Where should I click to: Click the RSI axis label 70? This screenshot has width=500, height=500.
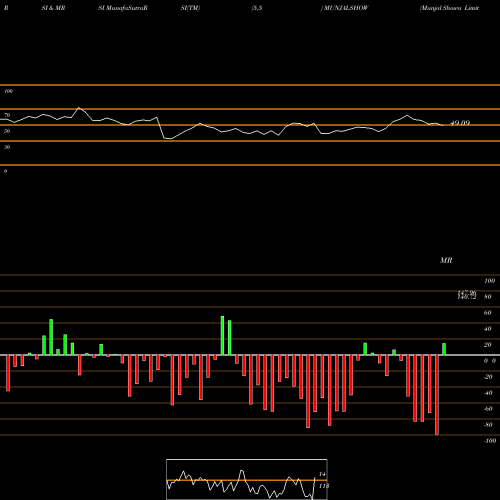(x=7, y=115)
